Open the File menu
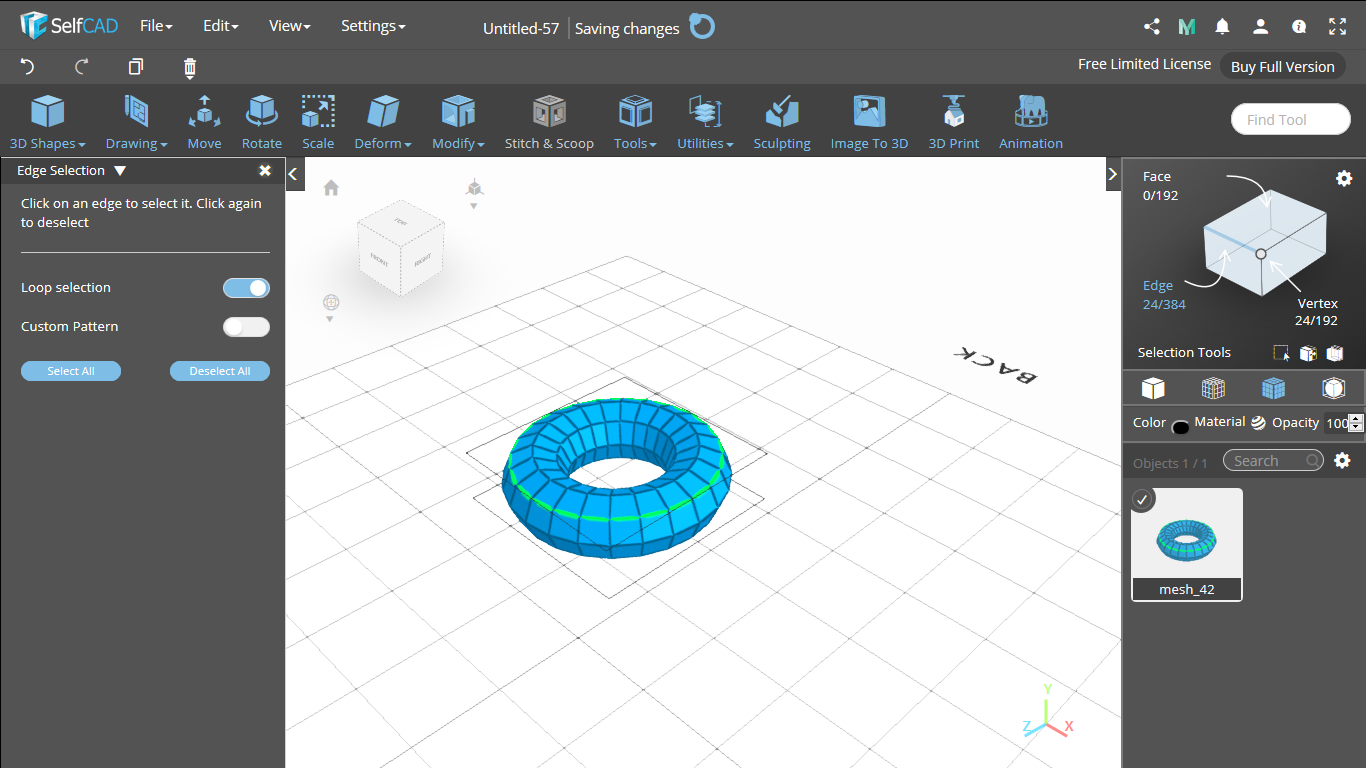The width and height of the screenshot is (1366, 768). point(156,26)
